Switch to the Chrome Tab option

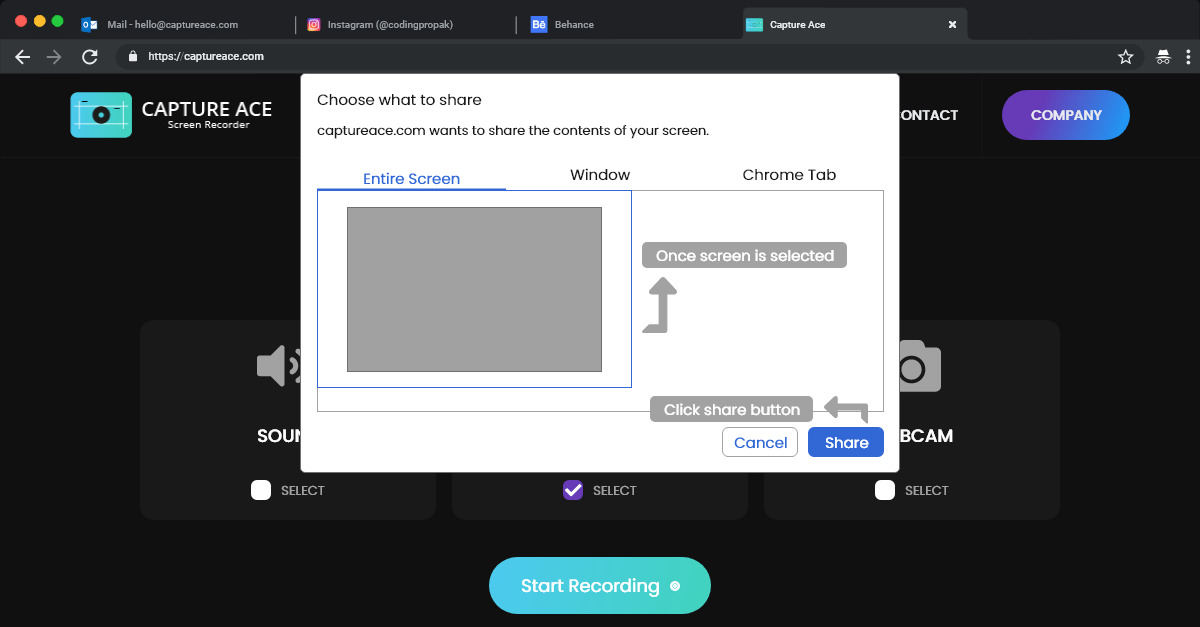[789, 175]
